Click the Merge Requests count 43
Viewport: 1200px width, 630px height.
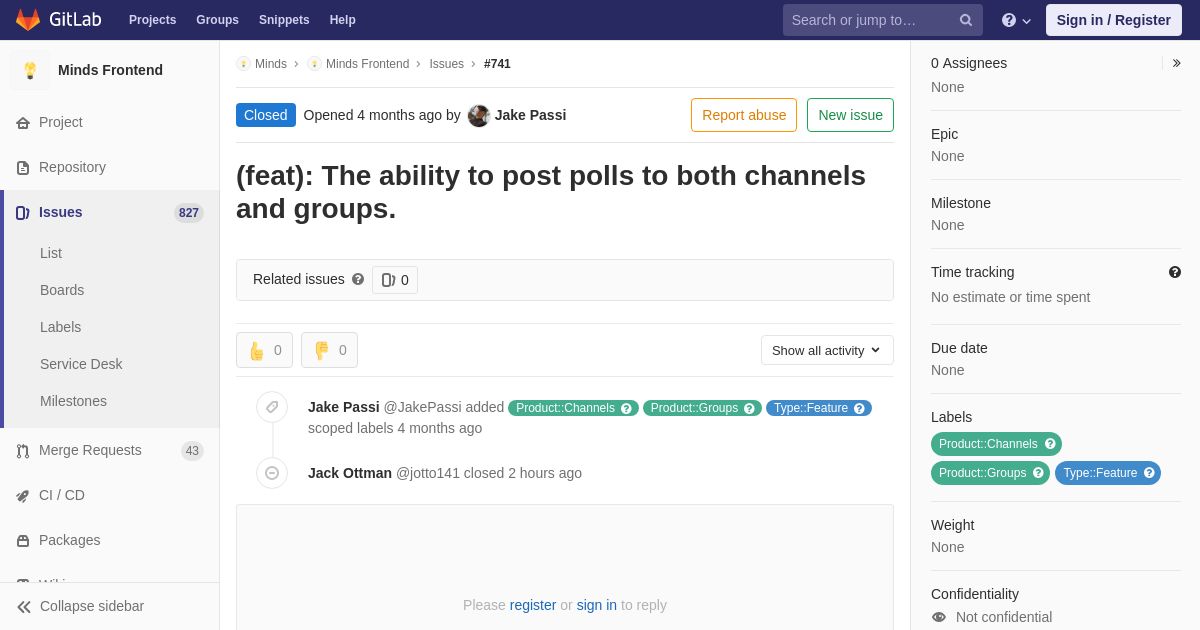(x=192, y=451)
